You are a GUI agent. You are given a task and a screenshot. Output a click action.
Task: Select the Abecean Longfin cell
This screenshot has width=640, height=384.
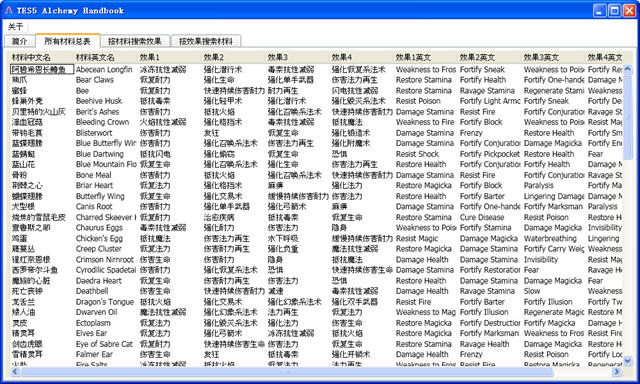[104, 70]
